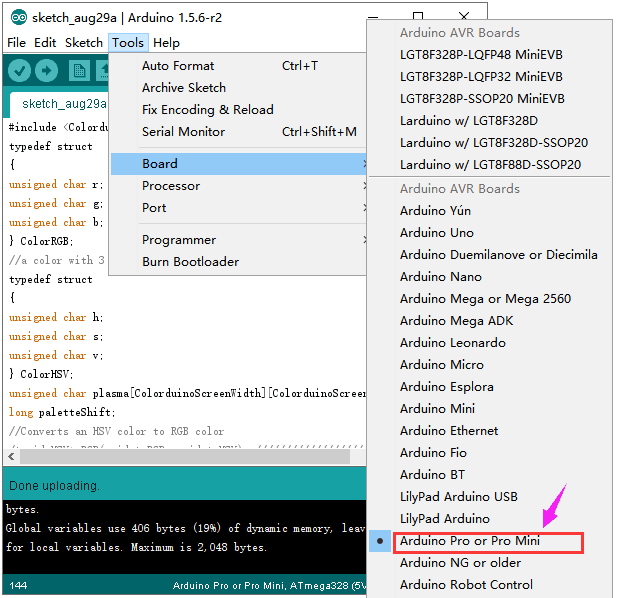Expand the Processor submenu

[x=239, y=186]
